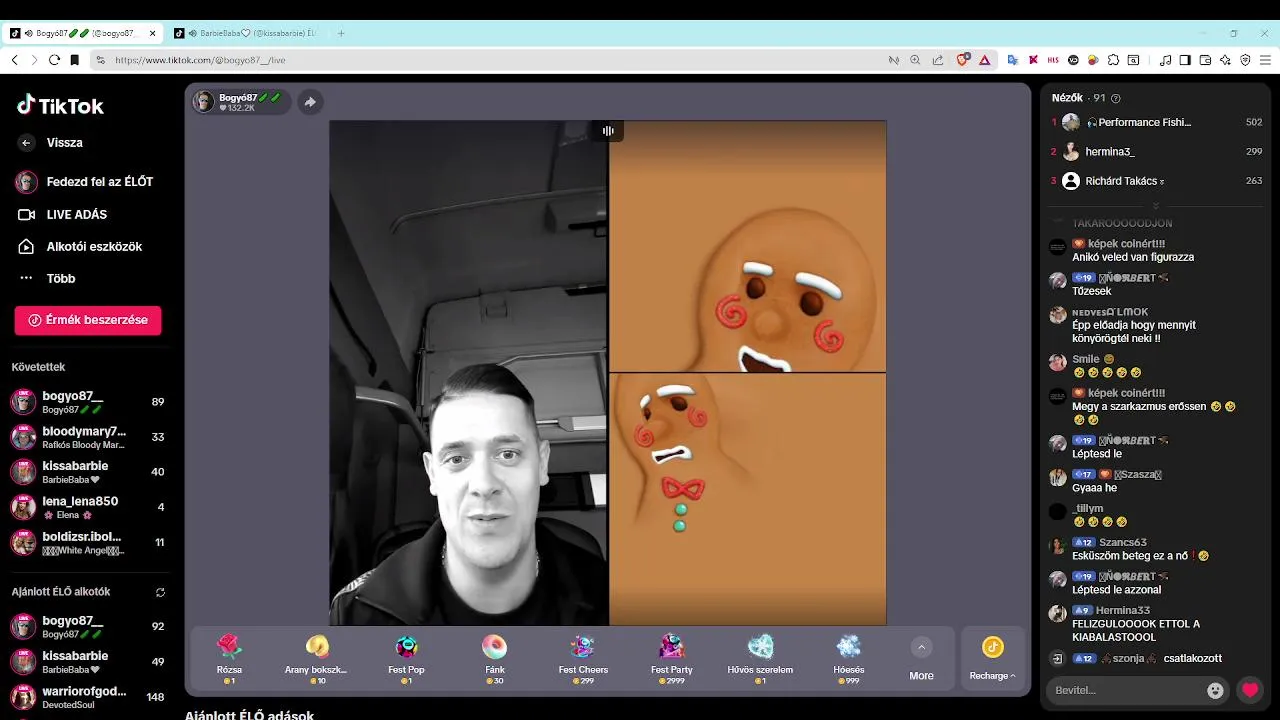This screenshot has height=720, width=1280.
Task: Click the TikTok logo
Action: (60, 105)
